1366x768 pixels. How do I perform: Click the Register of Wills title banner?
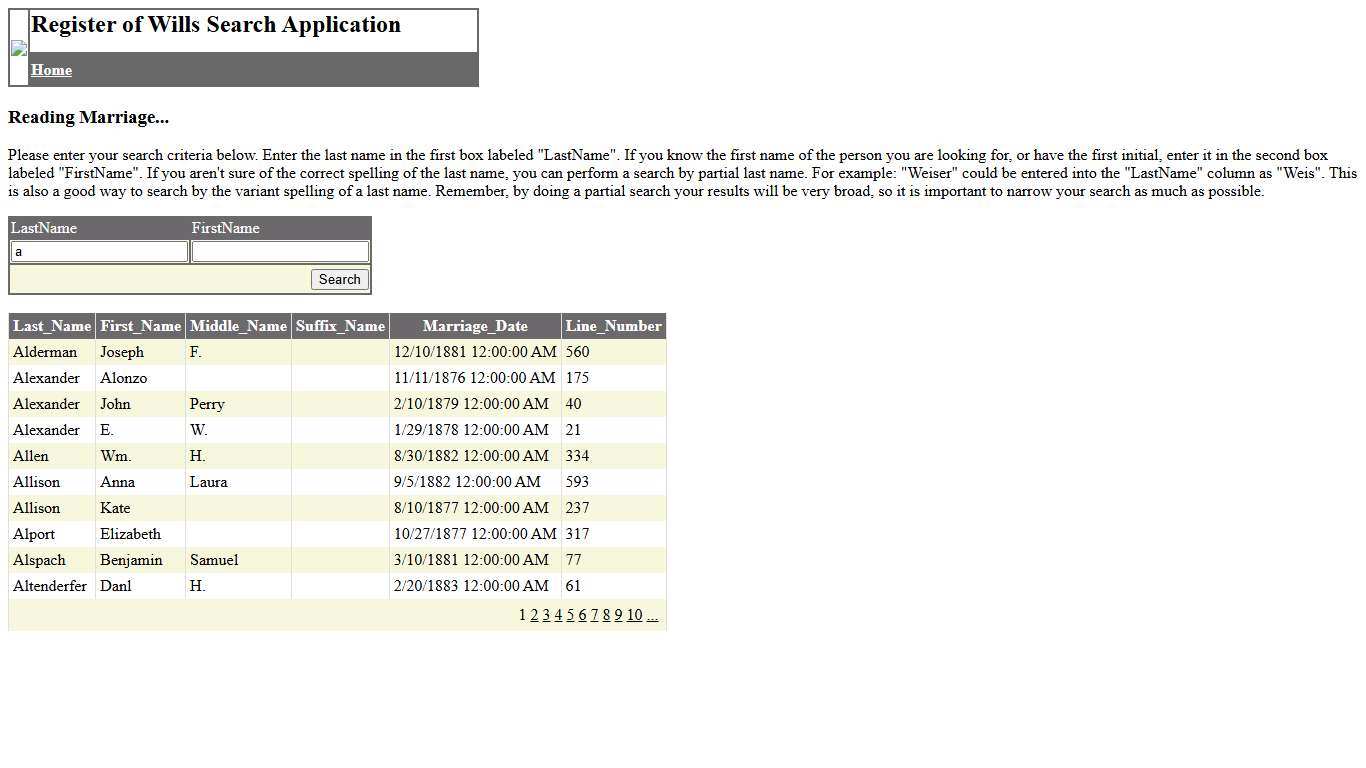coord(216,25)
